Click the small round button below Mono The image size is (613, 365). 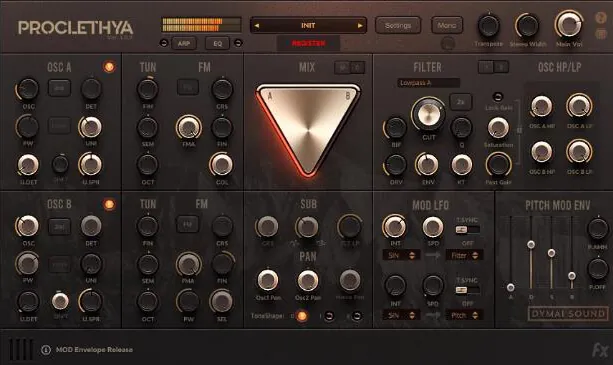(x=448, y=43)
